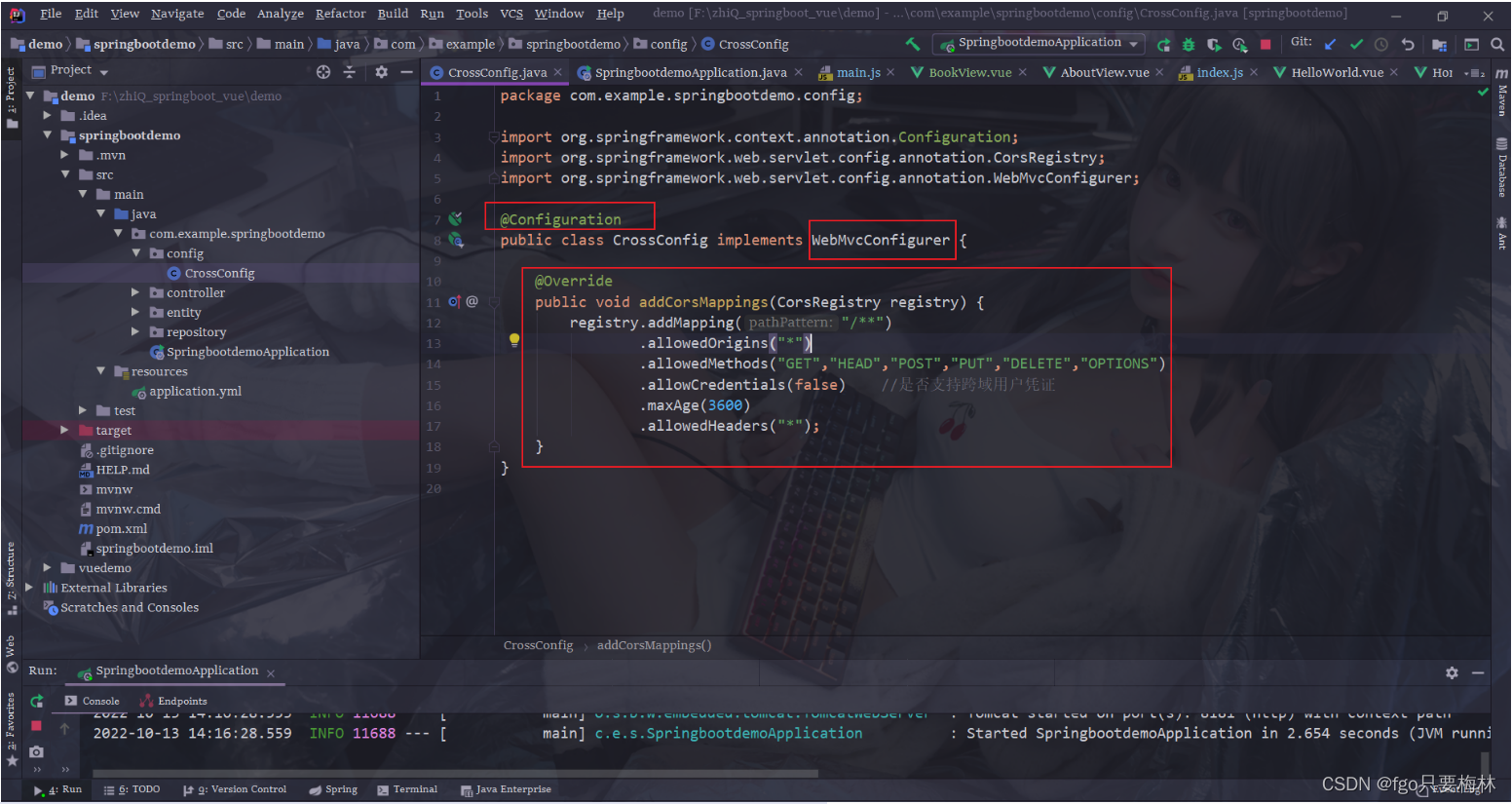Open the recent tabs list icon after the editor tabs

pos(1475,73)
